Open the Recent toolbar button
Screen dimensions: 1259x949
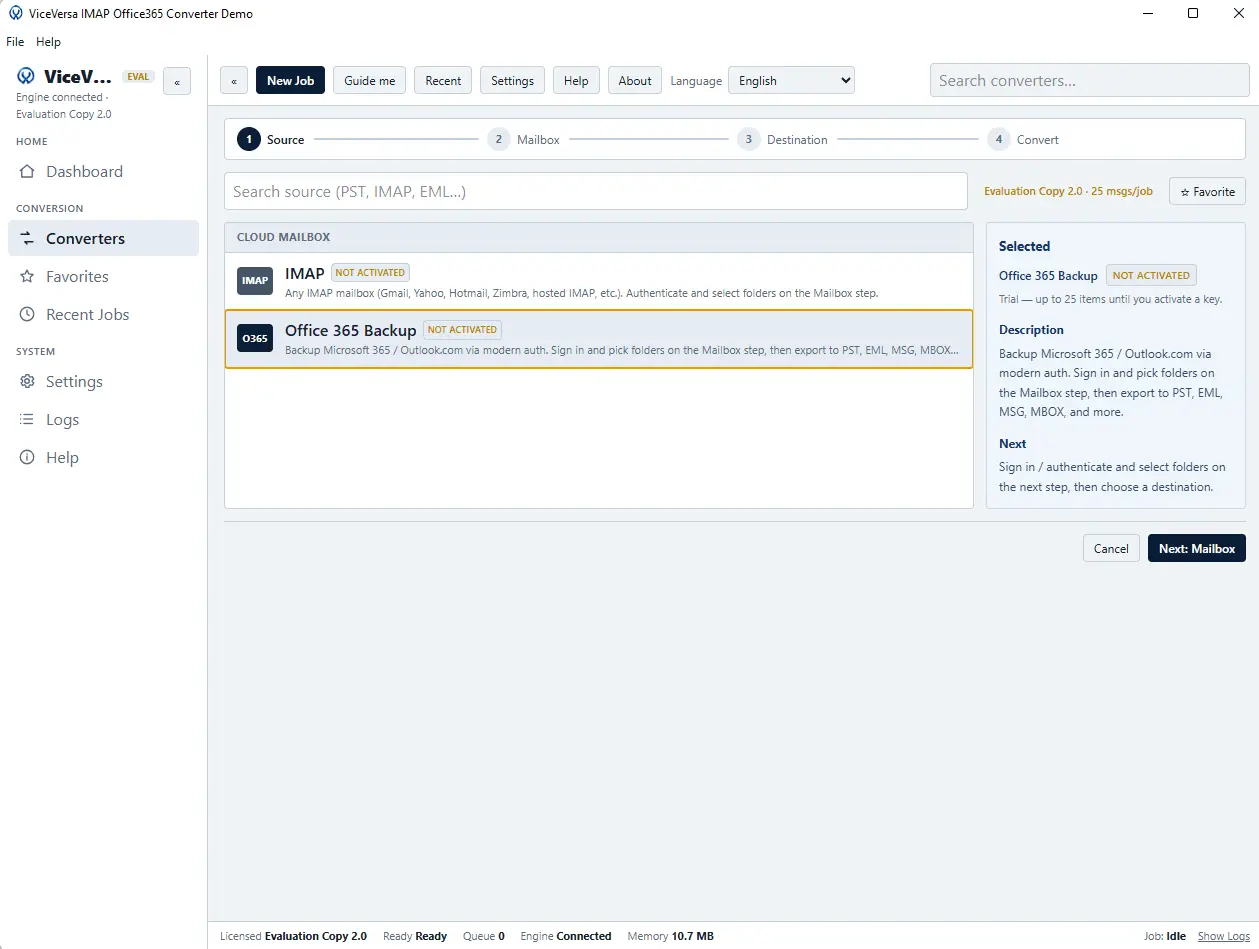(x=443, y=81)
